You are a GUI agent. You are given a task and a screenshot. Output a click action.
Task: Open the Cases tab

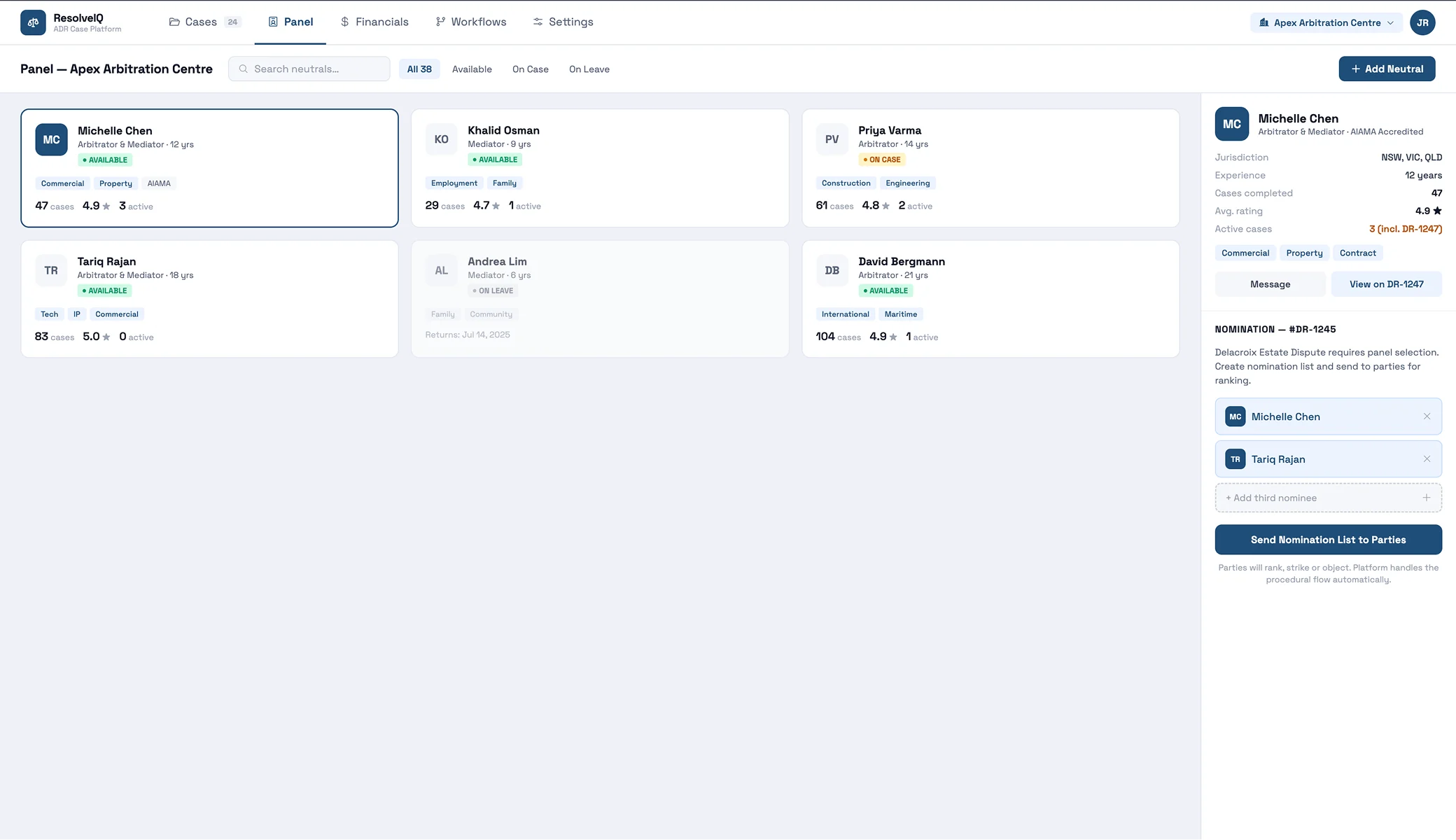pyautogui.click(x=205, y=22)
